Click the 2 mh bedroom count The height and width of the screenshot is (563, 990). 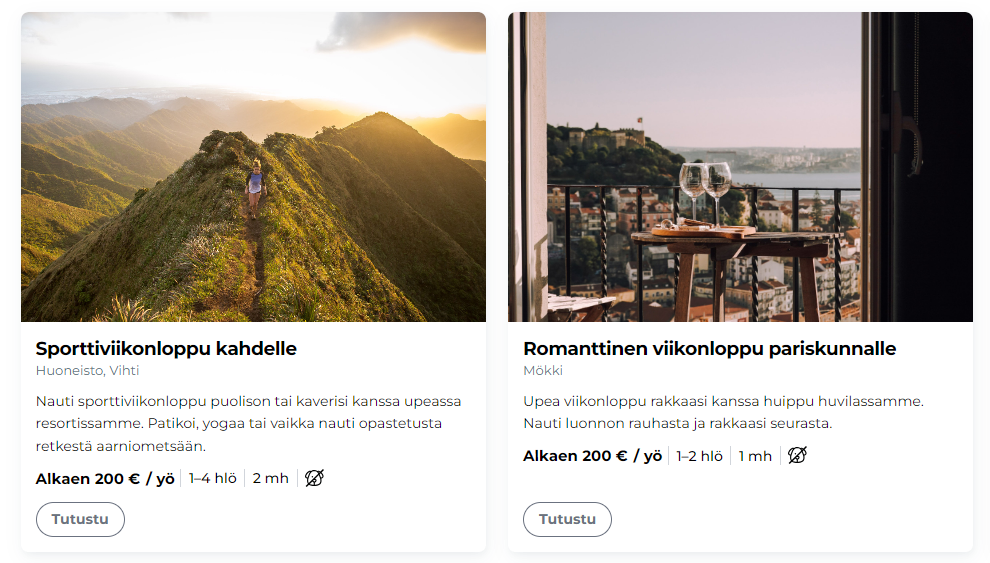(271, 478)
